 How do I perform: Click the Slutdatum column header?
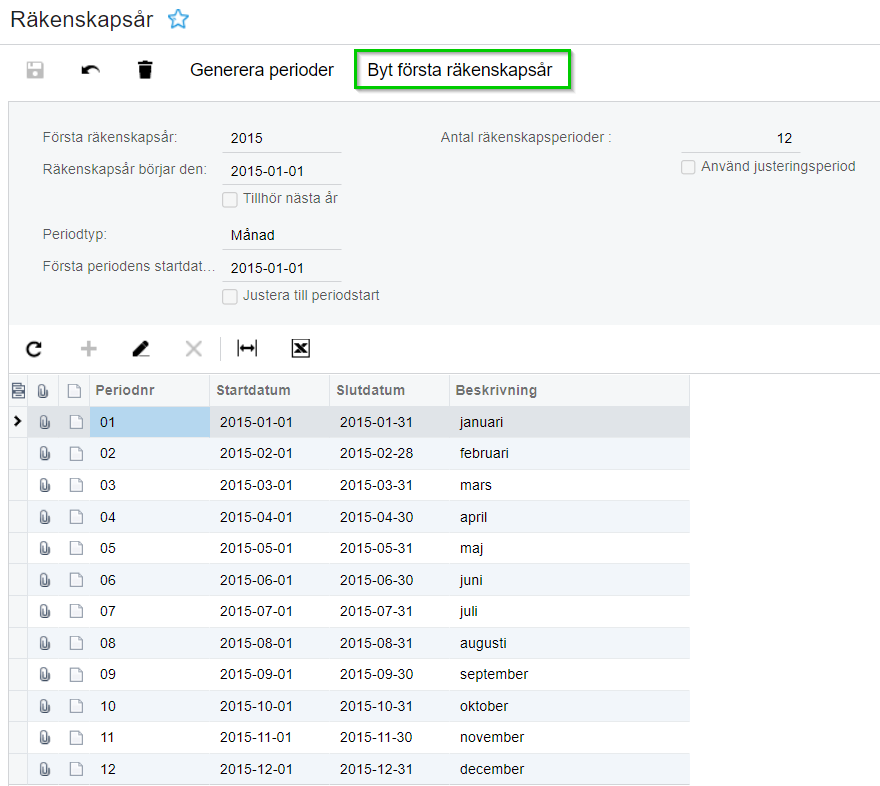389,390
